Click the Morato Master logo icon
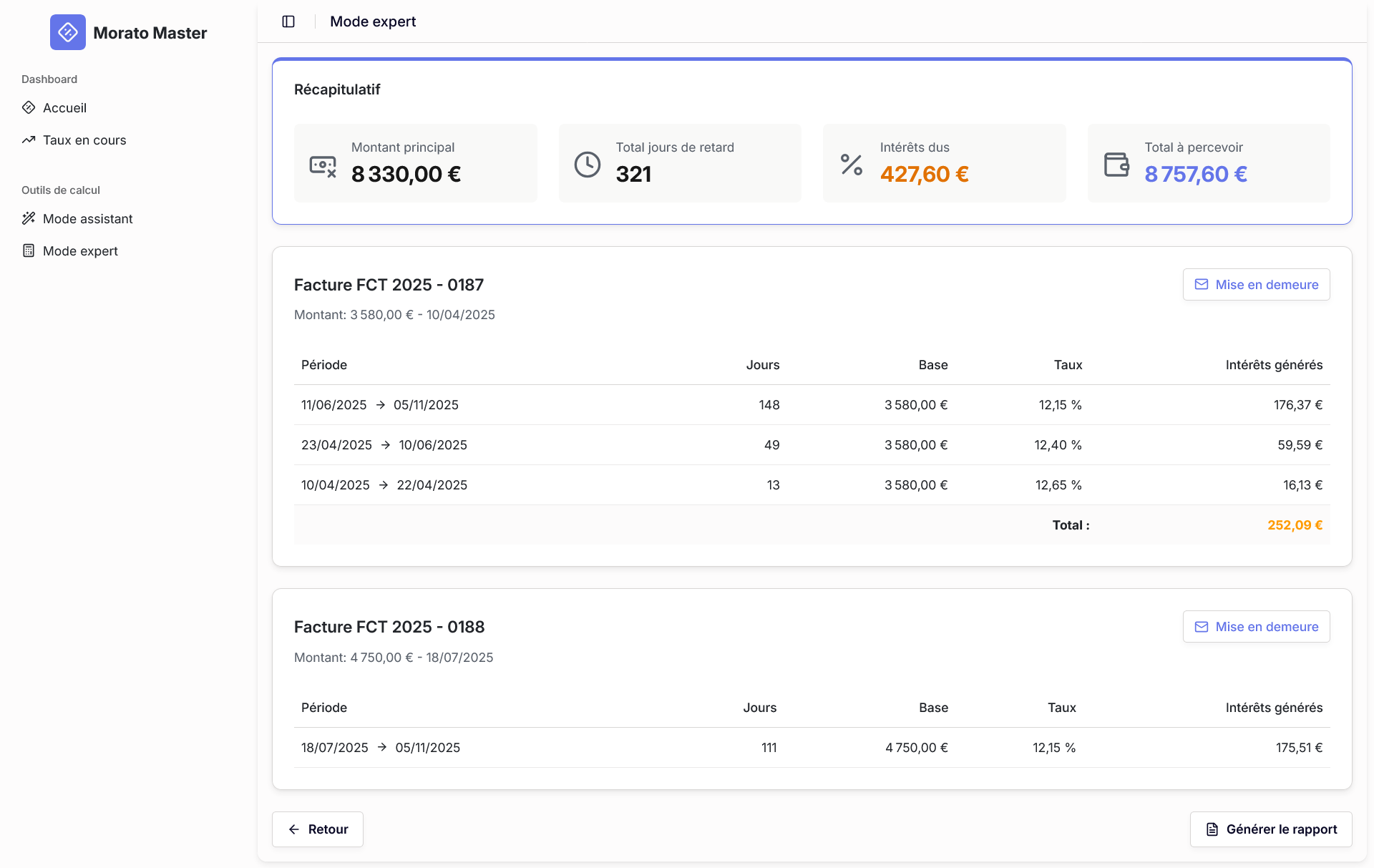Viewport: 1374px width, 868px height. (68, 32)
